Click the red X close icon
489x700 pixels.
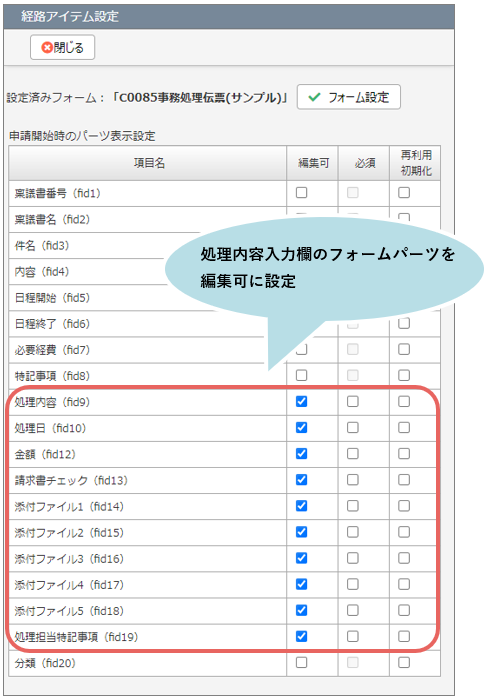pos(47,47)
